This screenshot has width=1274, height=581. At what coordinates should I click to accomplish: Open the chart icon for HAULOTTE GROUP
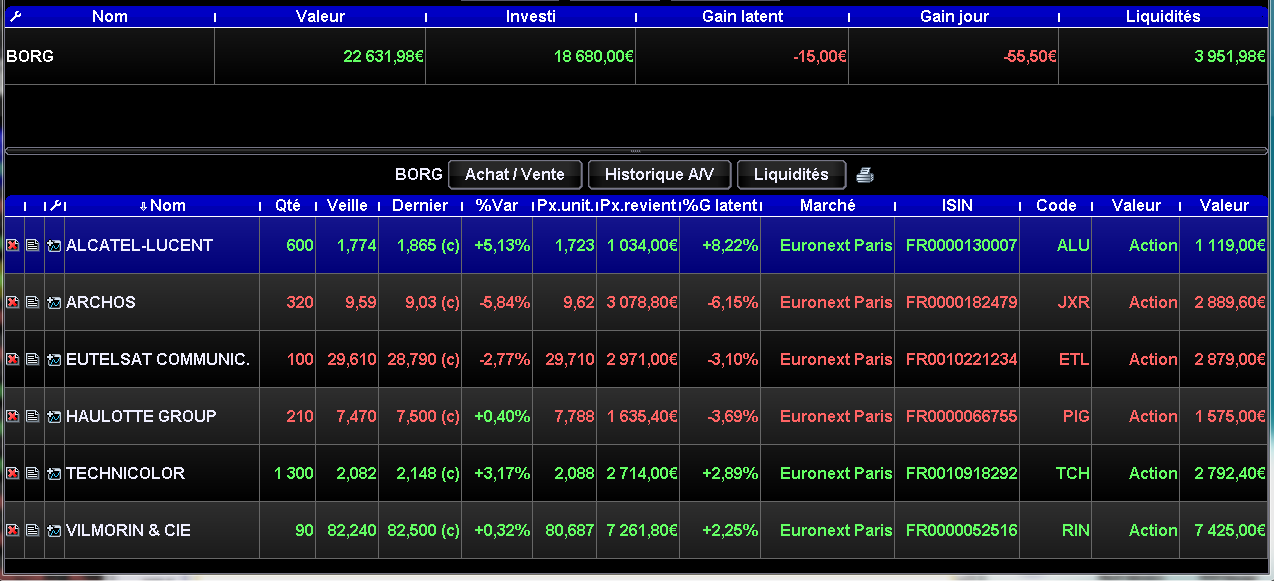53,416
